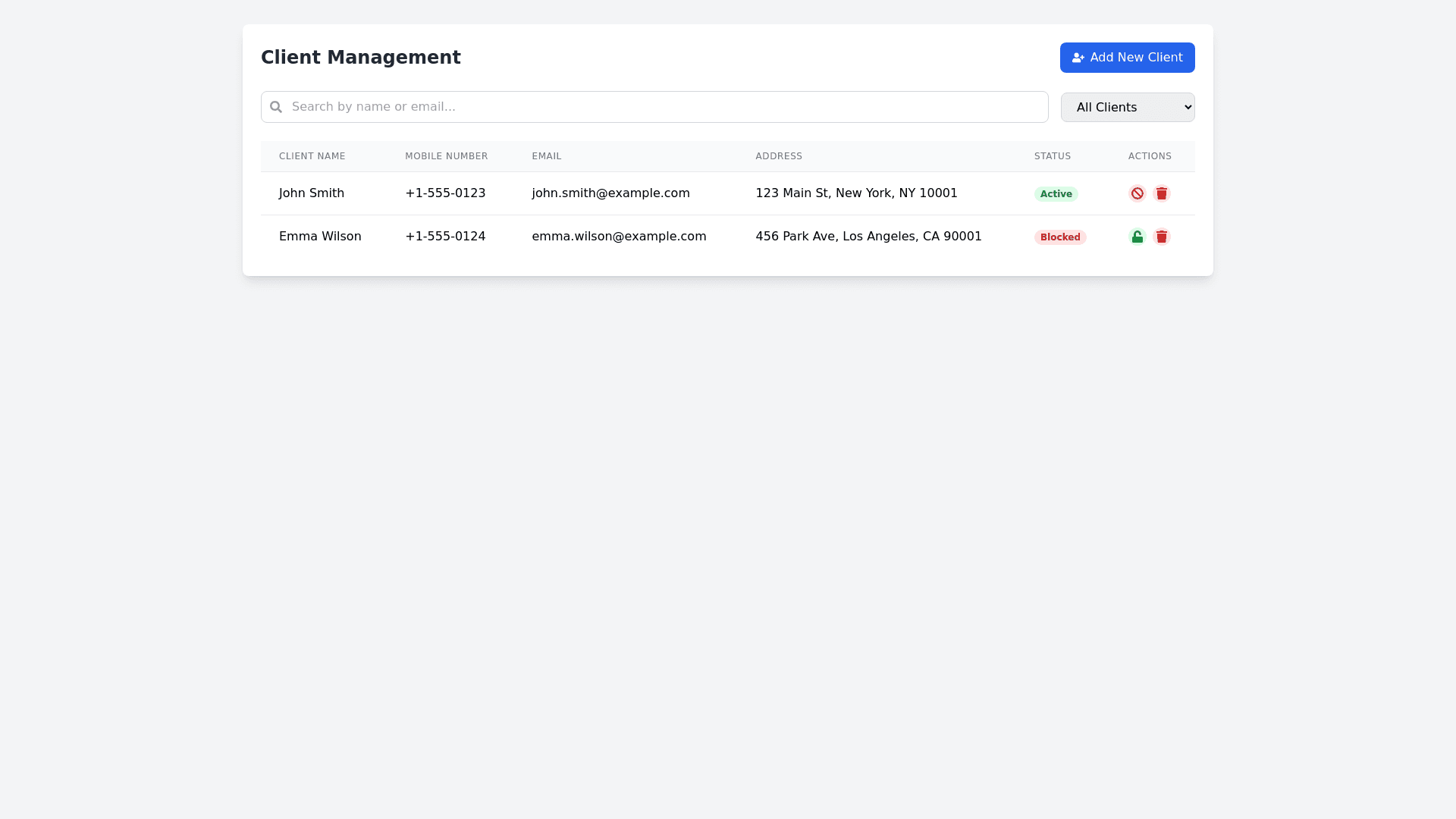Click the Blocked status badge for Emma Wilson
The image size is (1456, 819).
pos(1059,237)
